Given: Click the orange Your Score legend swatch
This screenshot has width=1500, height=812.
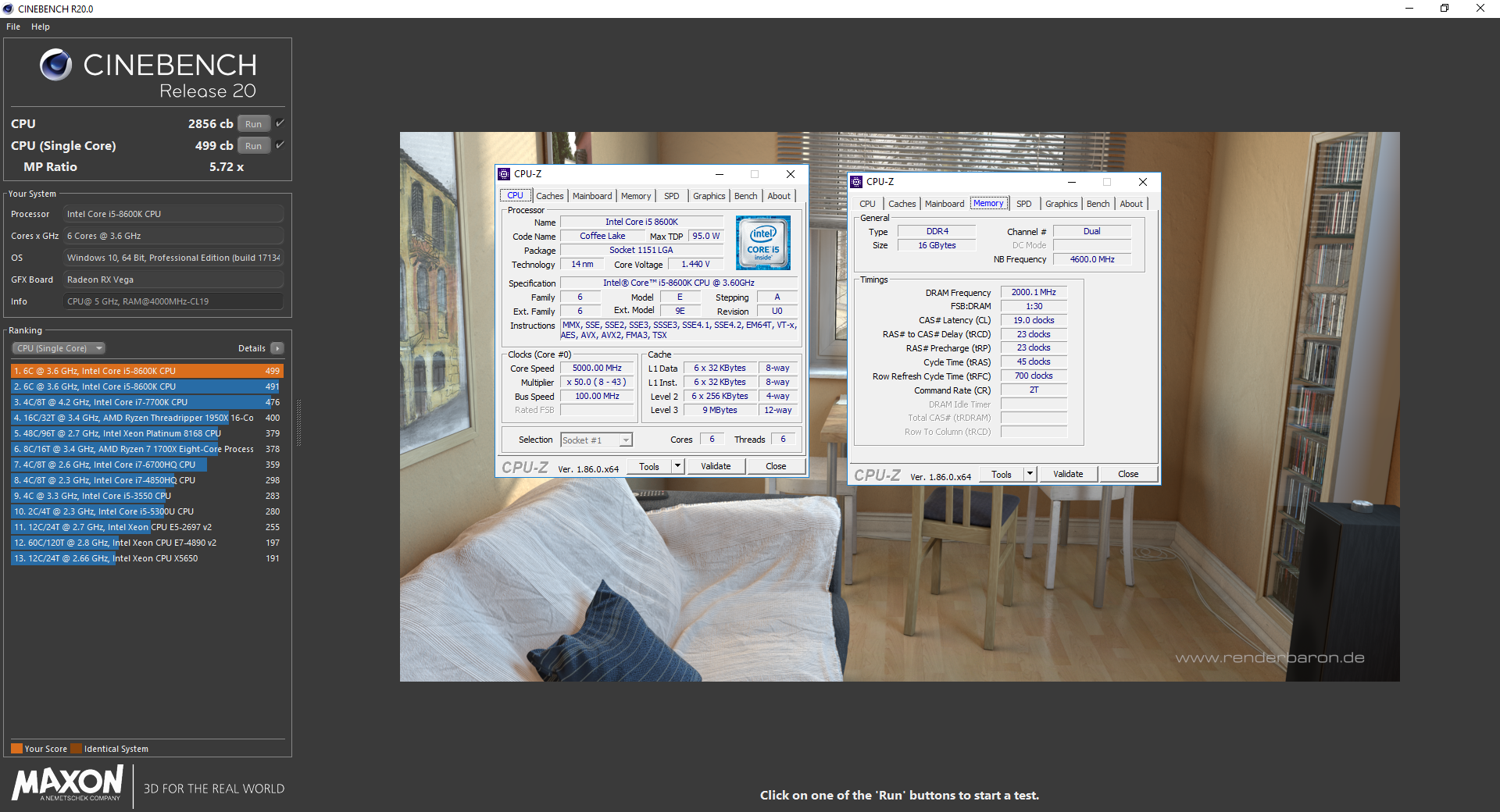Looking at the screenshot, I should click(x=16, y=748).
